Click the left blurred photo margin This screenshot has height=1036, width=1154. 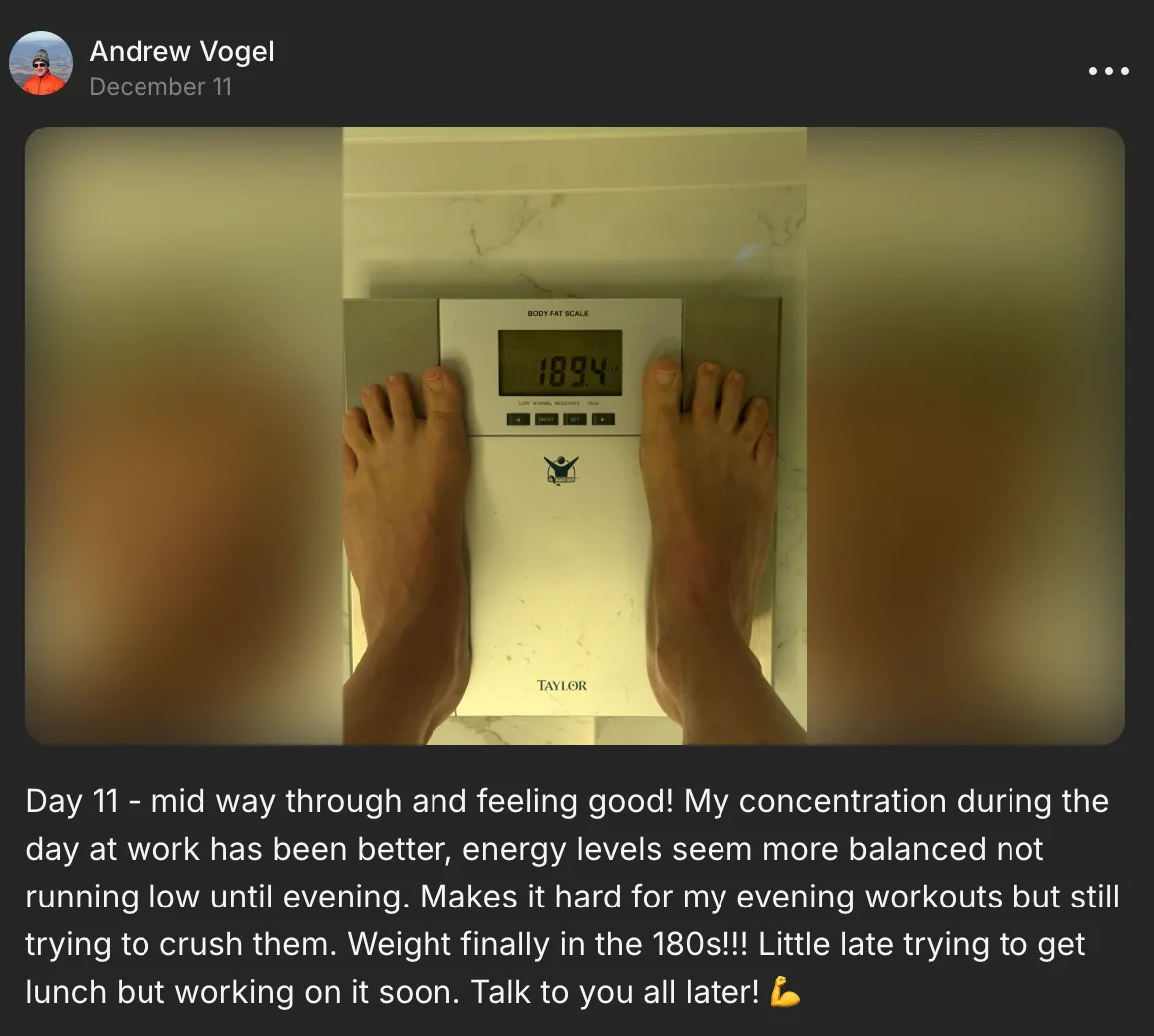click(x=184, y=435)
